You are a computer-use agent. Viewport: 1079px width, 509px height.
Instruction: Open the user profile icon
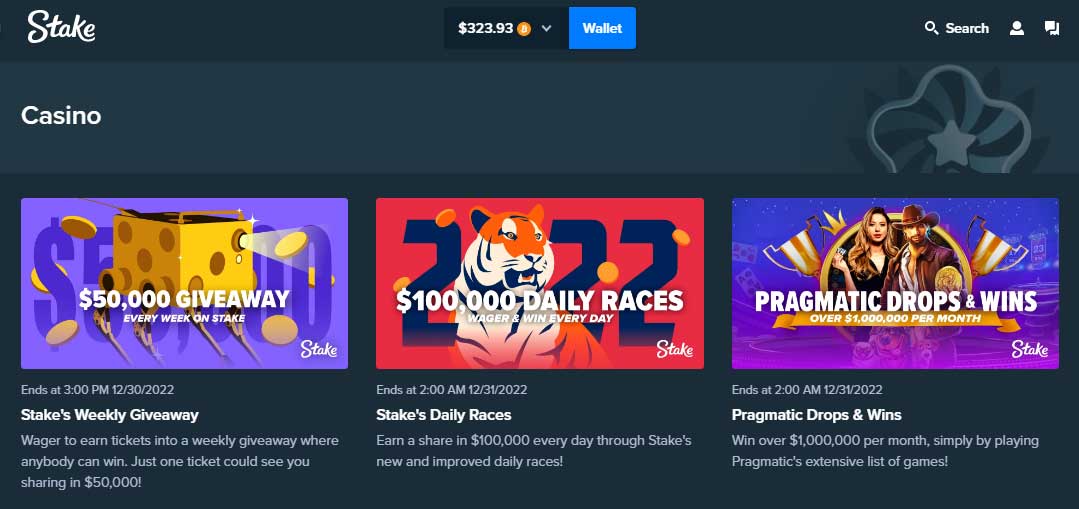coord(1016,28)
